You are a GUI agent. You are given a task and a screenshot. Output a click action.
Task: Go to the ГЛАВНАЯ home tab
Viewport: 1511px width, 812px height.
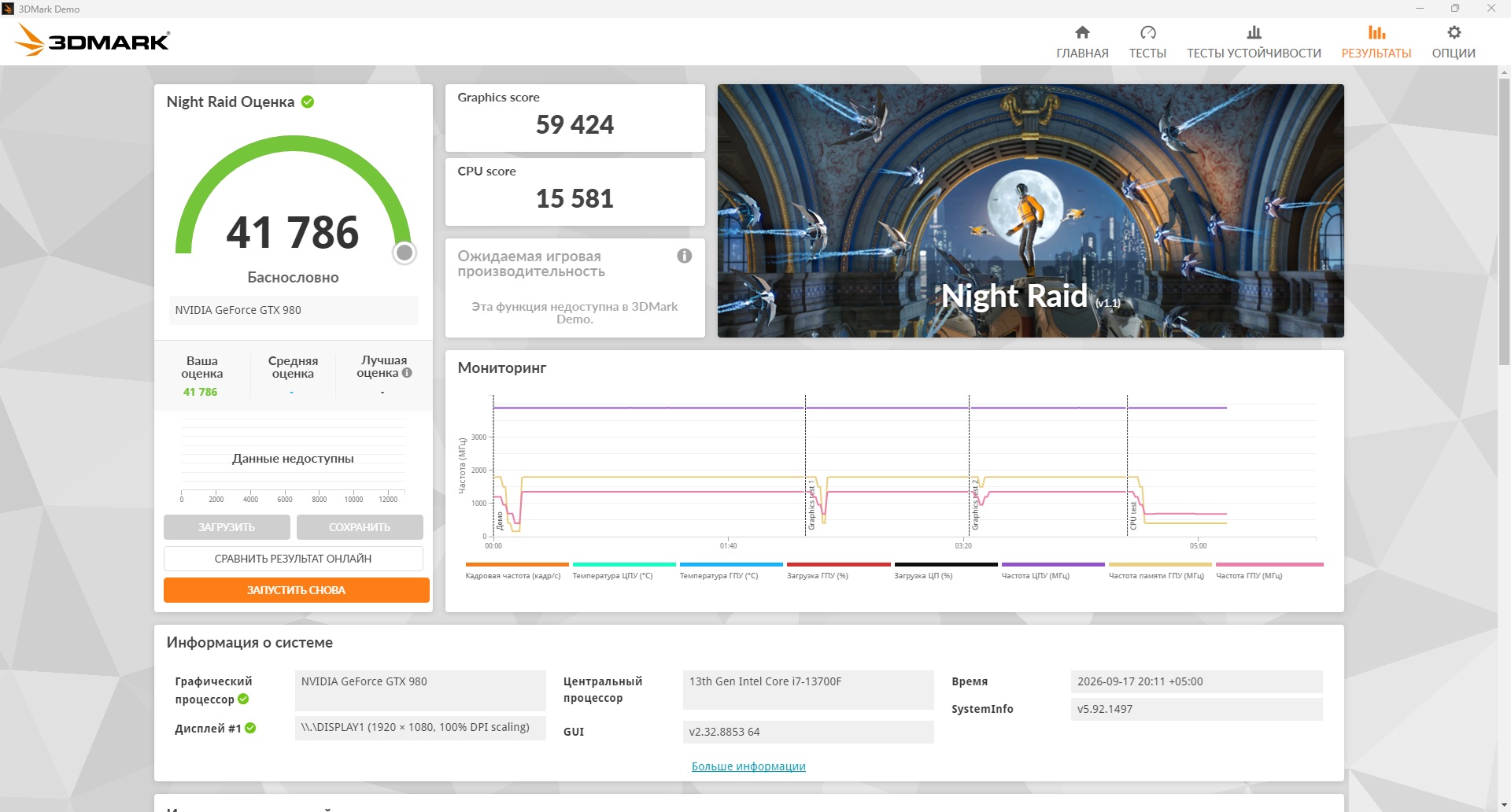(1082, 42)
